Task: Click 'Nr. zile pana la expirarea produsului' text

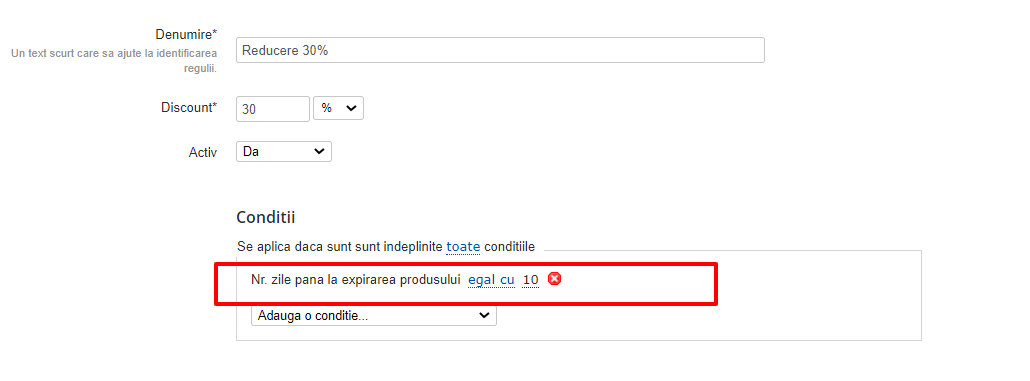Action: click(x=356, y=280)
